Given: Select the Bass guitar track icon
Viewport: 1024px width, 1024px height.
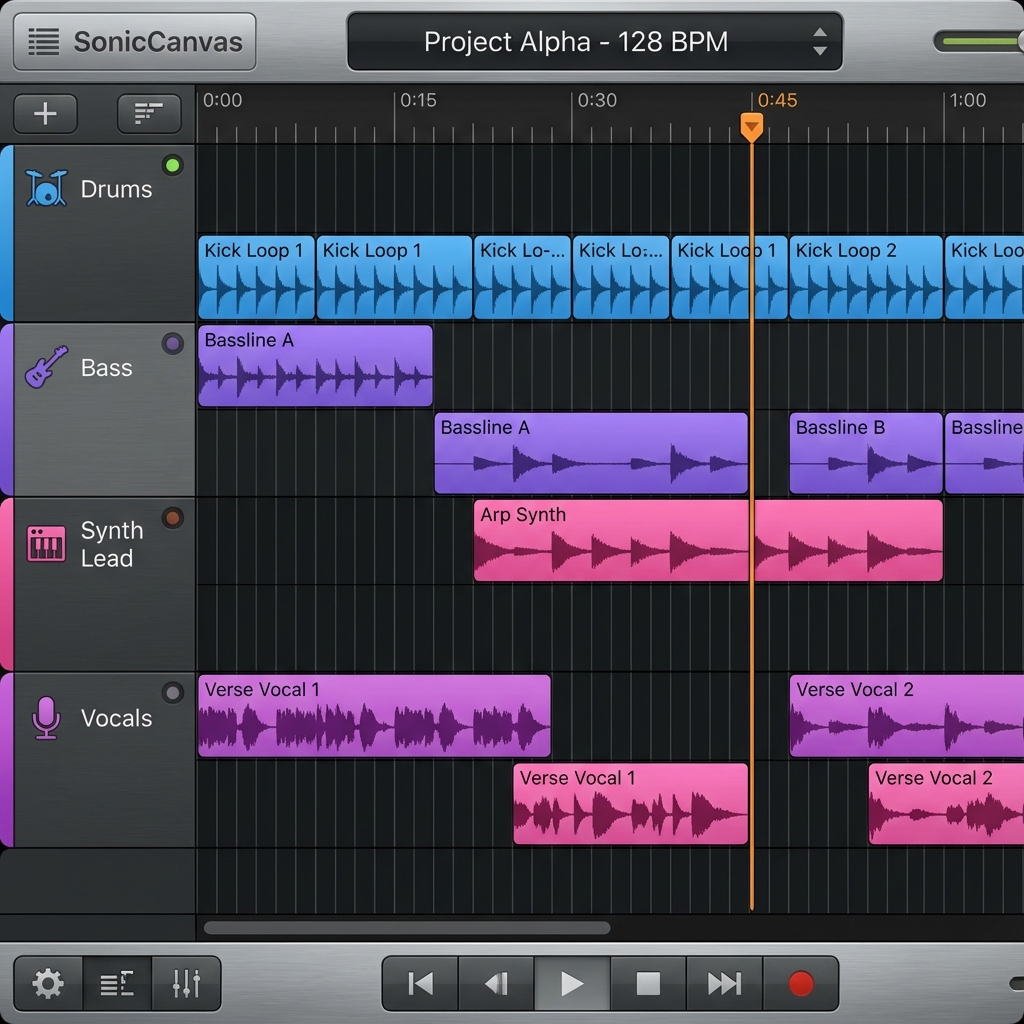Looking at the screenshot, I should pos(46,367).
